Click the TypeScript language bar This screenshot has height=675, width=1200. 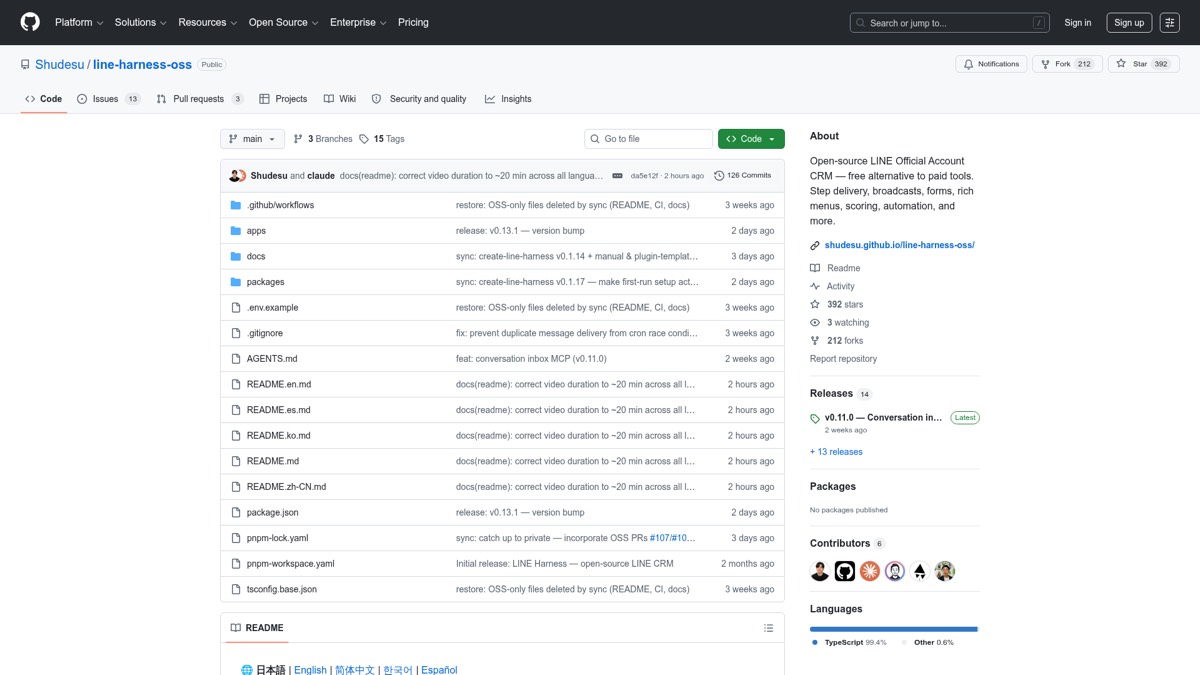[x=893, y=629]
